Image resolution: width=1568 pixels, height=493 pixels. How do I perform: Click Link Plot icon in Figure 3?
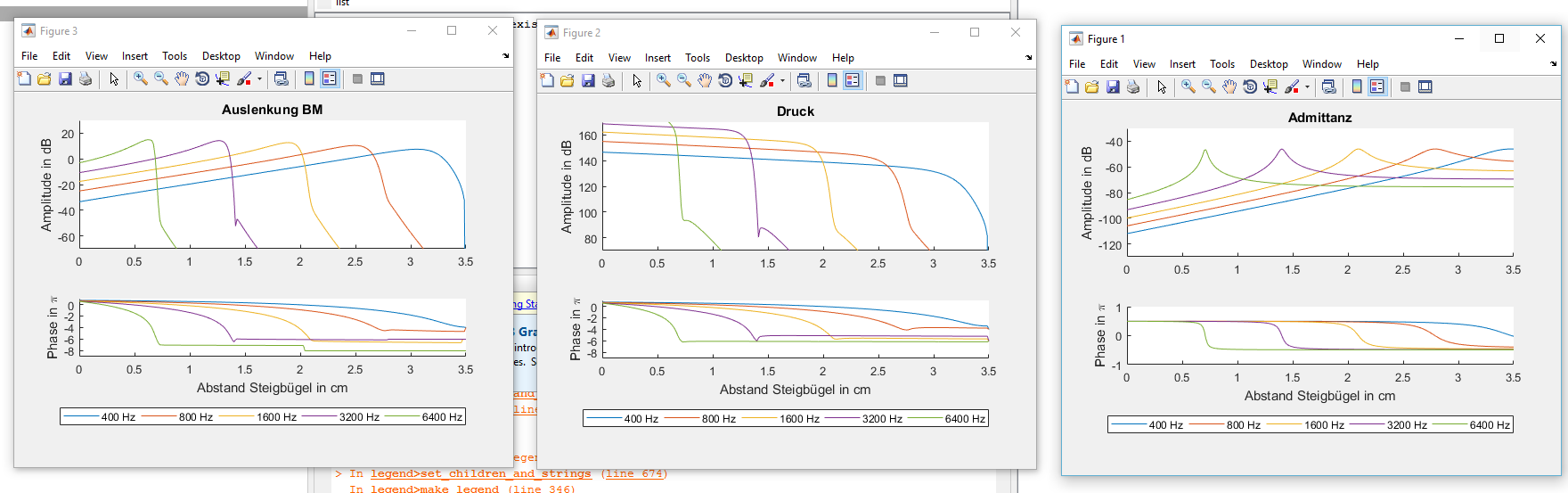[282, 79]
